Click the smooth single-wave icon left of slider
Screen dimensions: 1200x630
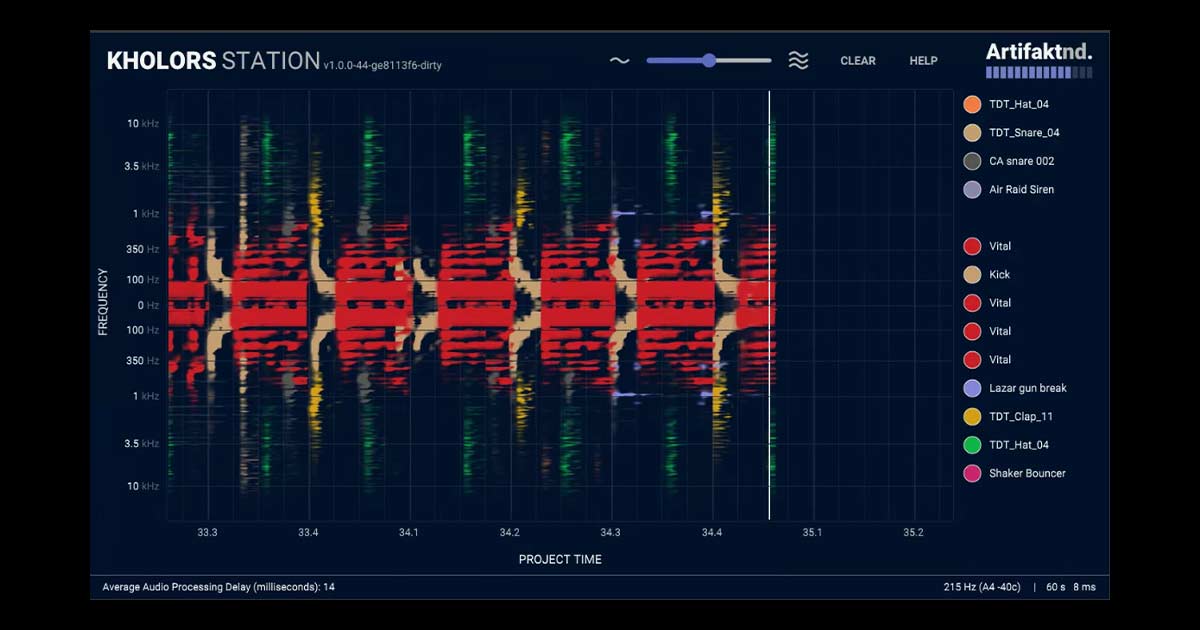620,61
